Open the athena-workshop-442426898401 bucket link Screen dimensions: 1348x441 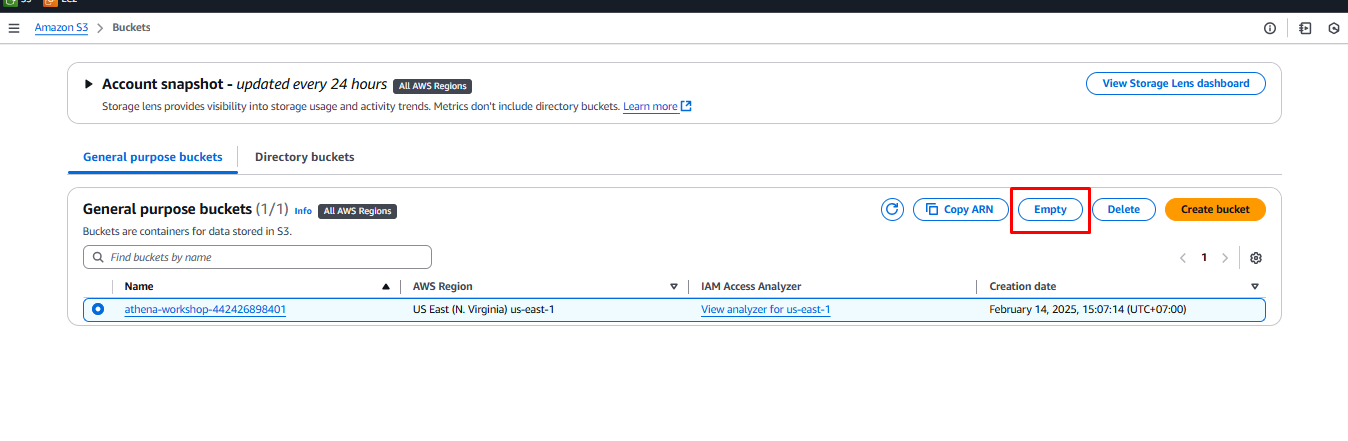205,310
